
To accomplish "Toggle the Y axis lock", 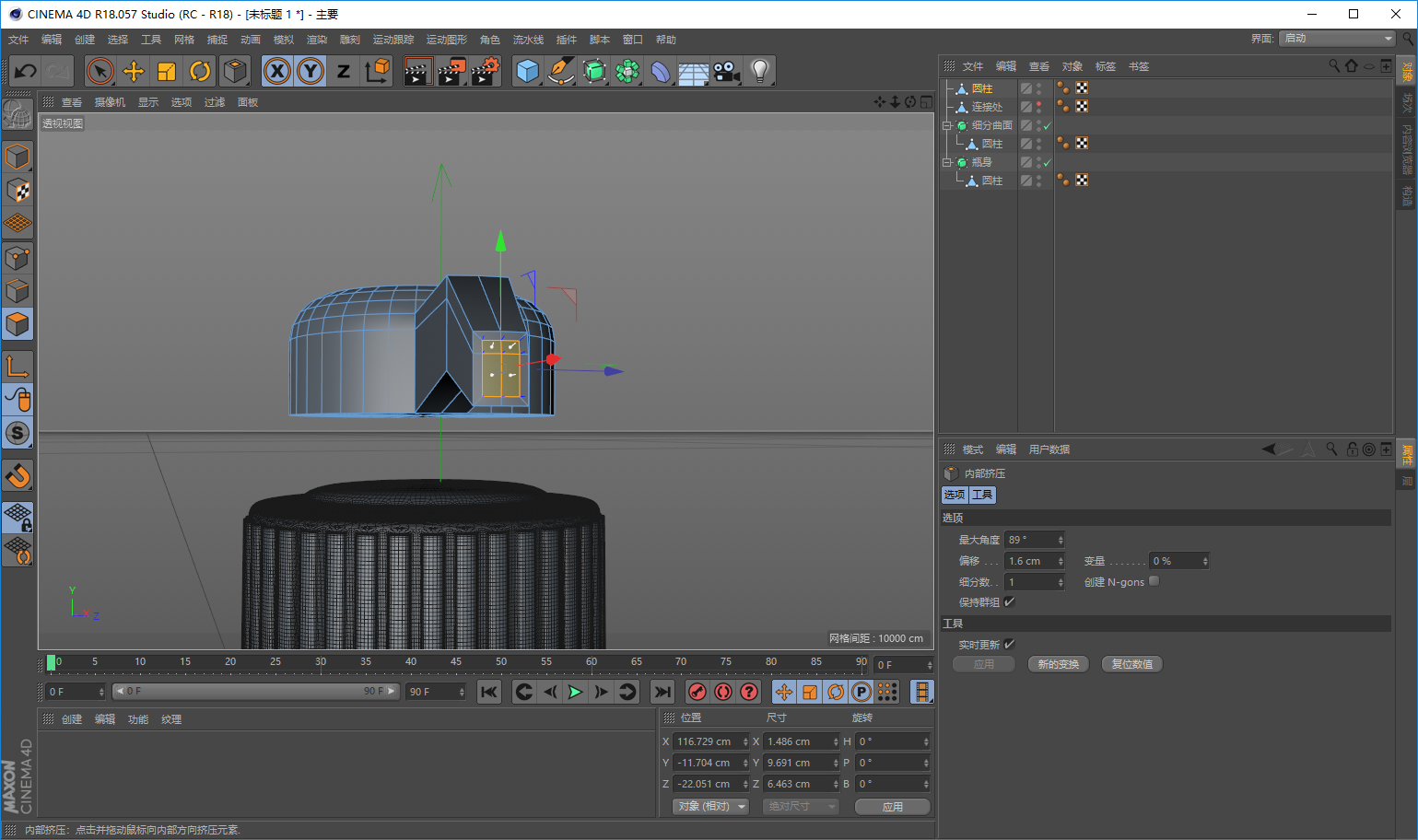I will 311,71.
